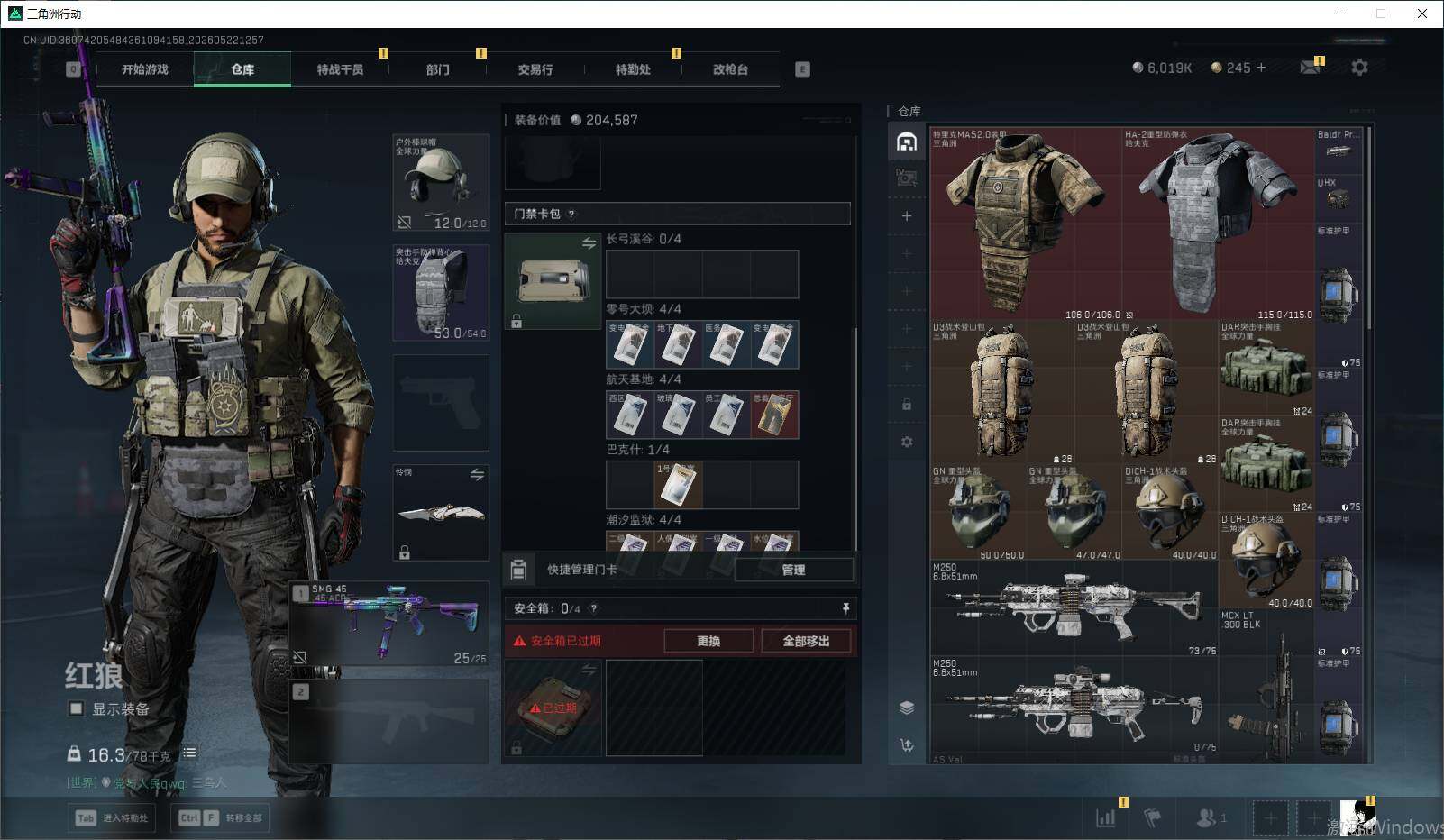Select the camera-style page icon in warehouse sidebar
The width and height of the screenshot is (1444, 840).
point(907,178)
